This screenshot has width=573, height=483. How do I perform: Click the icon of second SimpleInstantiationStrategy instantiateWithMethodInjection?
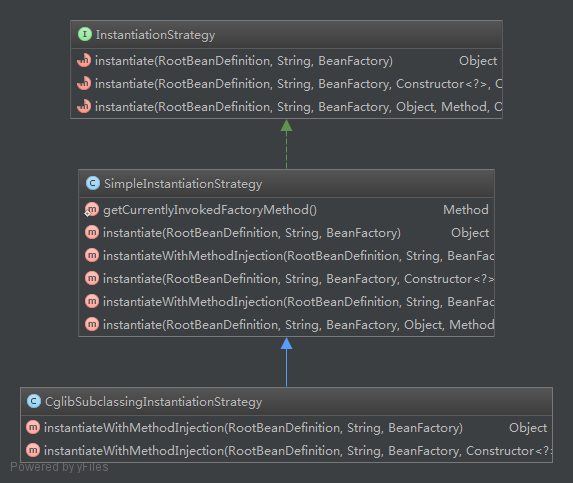pyautogui.click(x=92, y=301)
